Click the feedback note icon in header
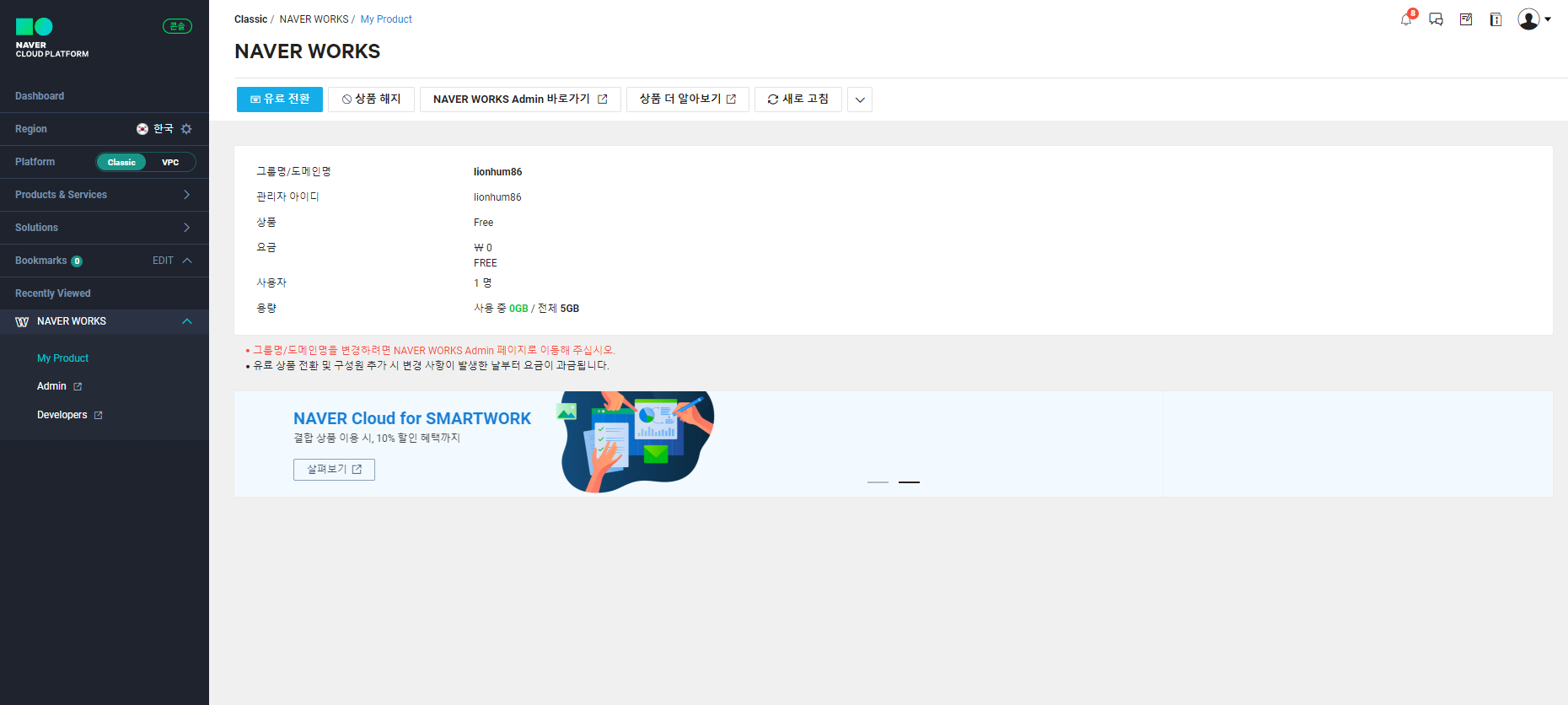Viewport: 1568px width, 705px height. [x=1466, y=19]
